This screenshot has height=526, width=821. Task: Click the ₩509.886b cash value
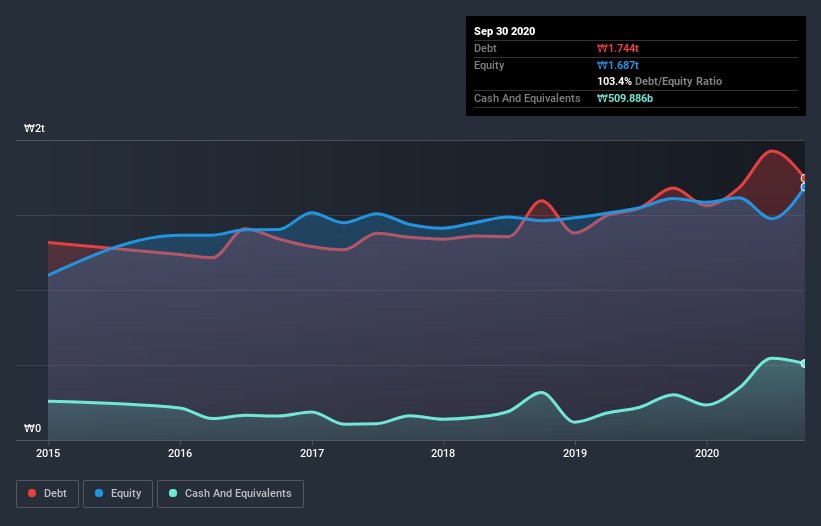coord(625,98)
